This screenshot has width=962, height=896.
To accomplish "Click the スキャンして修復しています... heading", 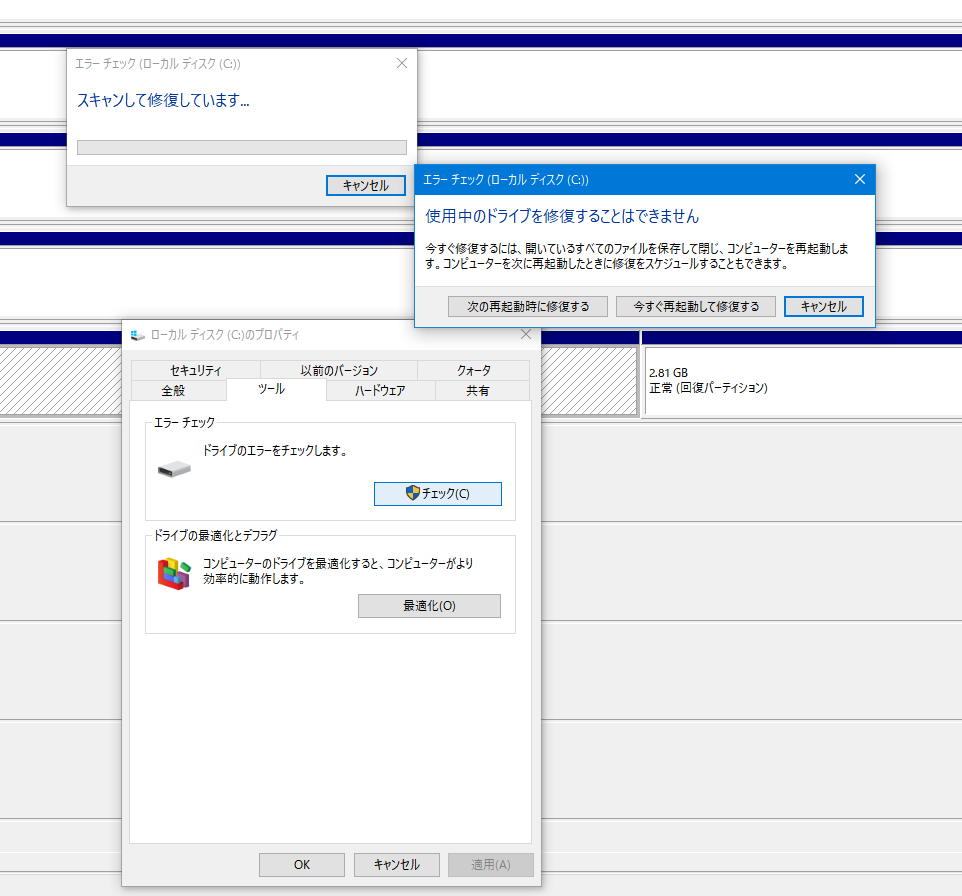I will point(163,101).
